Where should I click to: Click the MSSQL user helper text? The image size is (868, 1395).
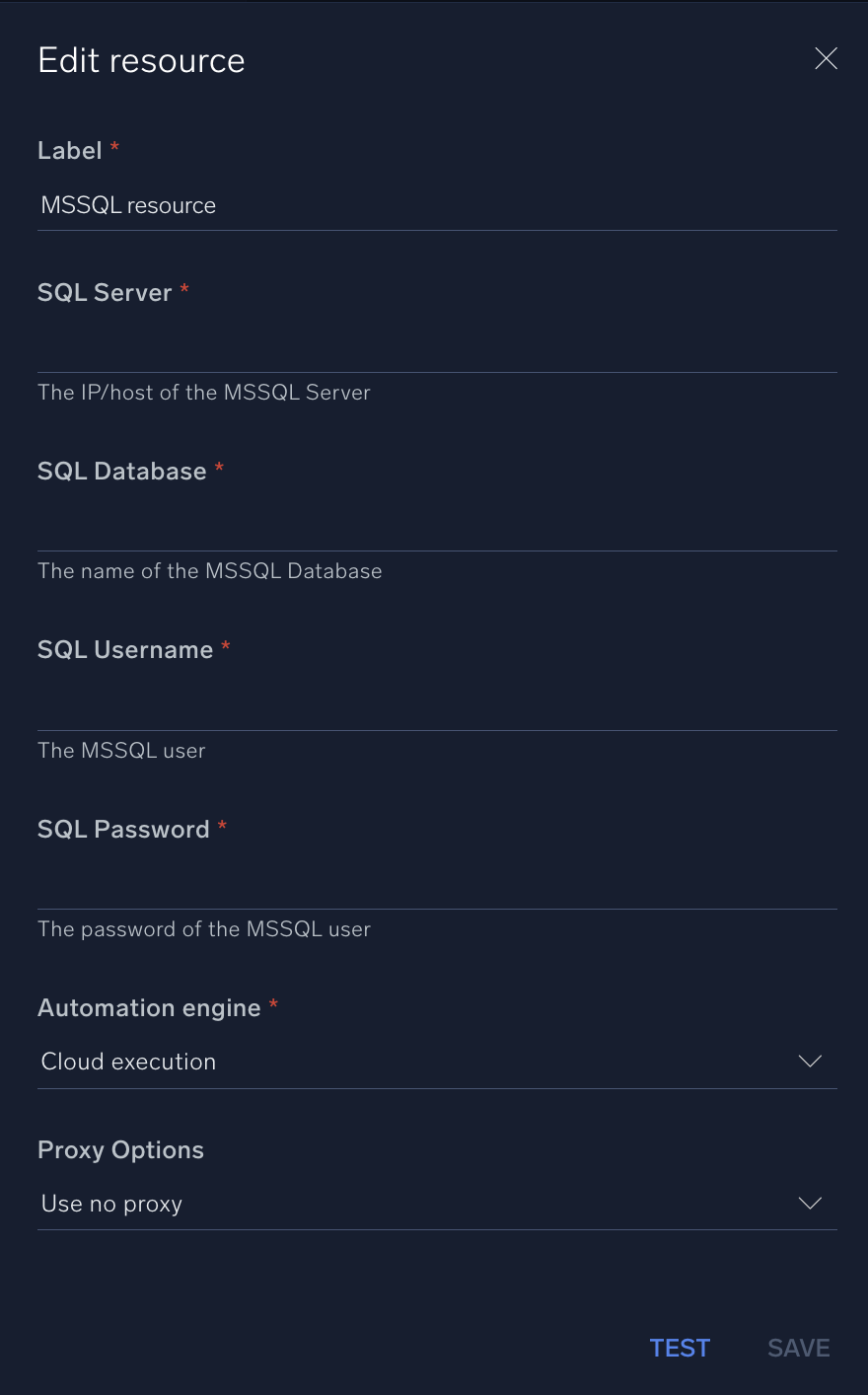tap(121, 751)
